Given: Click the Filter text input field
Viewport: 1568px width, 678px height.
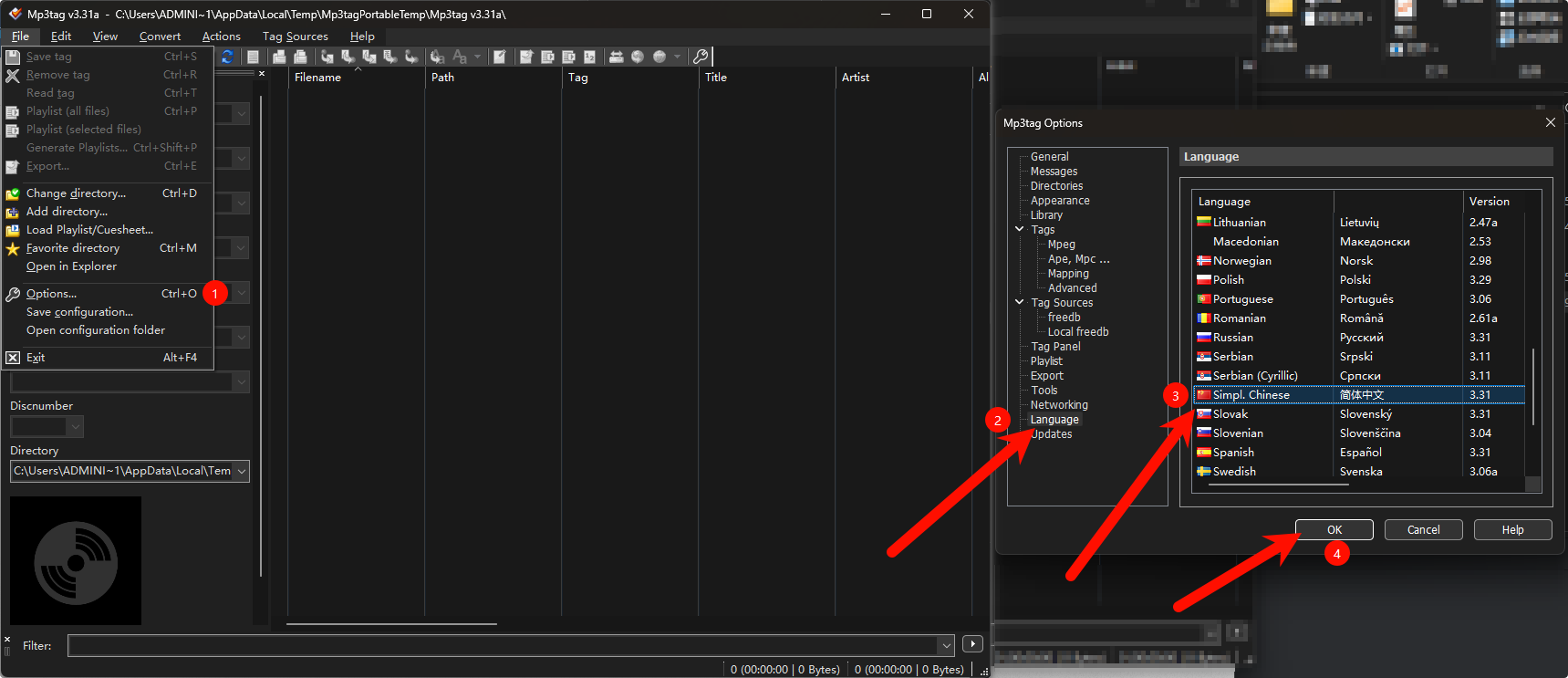Looking at the screenshot, I should click(502, 645).
